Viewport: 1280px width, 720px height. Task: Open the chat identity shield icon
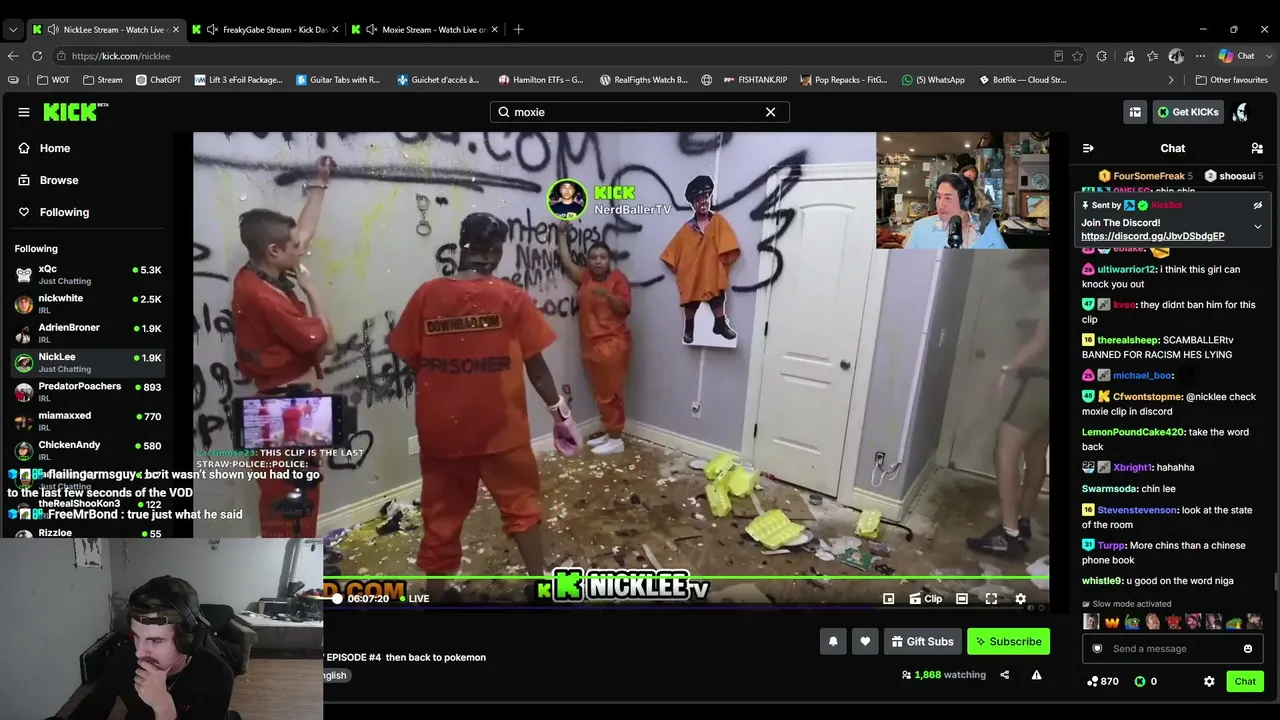[x=1097, y=648]
